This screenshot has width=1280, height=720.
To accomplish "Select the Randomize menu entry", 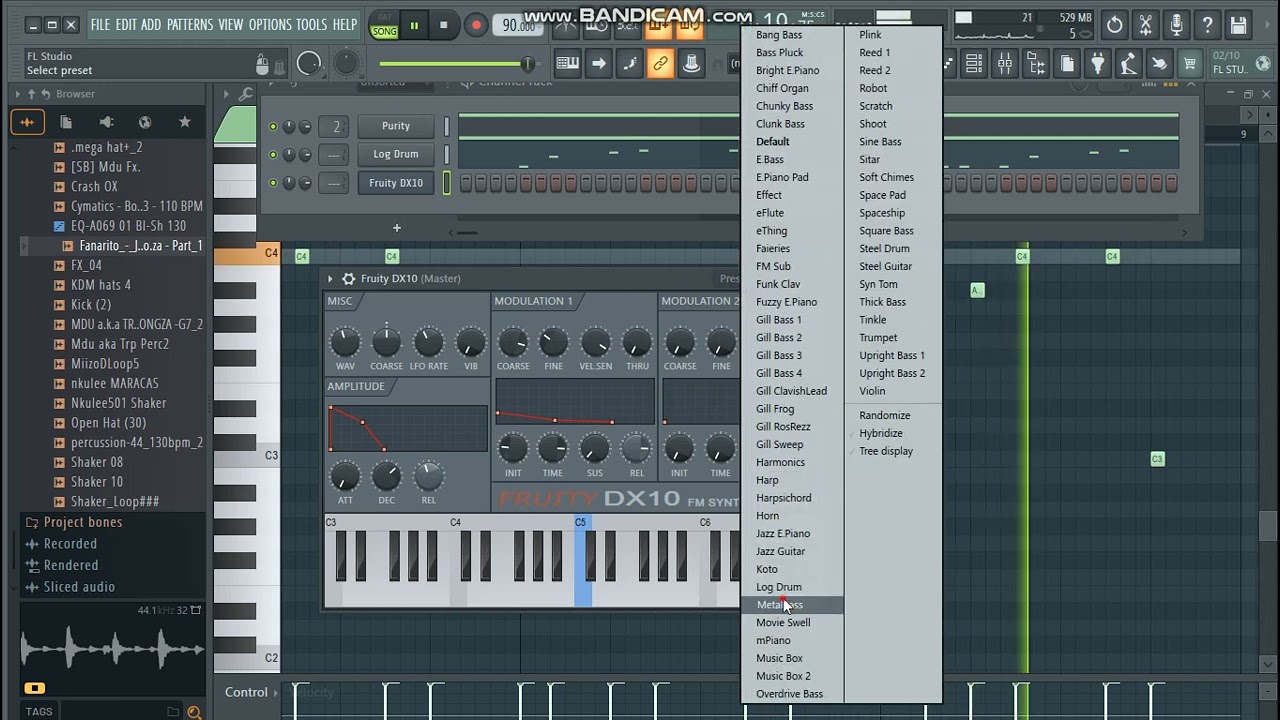I will click(884, 415).
